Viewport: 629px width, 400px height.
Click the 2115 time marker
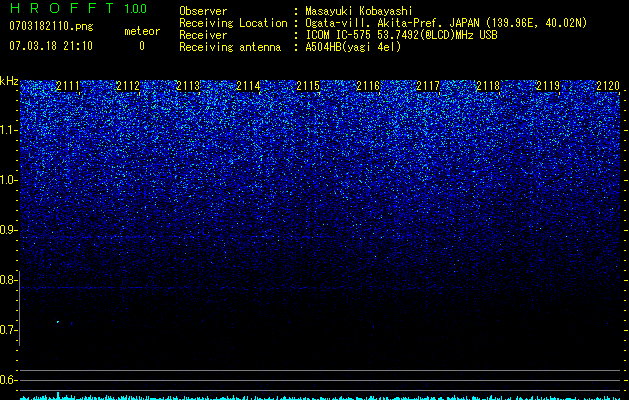click(x=308, y=85)
